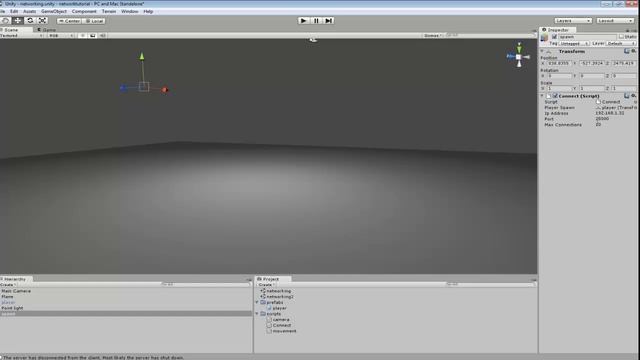Open the GameObject menu

coord(53,11)
